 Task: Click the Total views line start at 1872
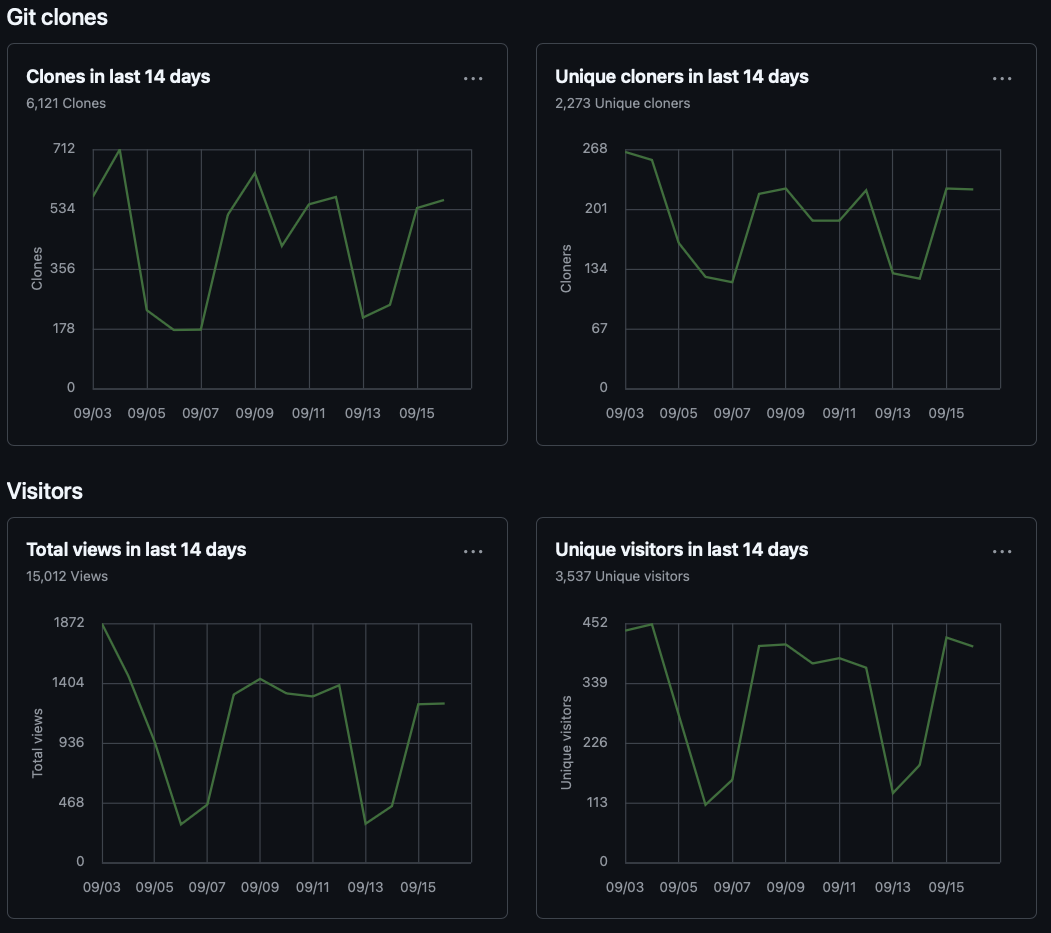[x=102, y=623]
